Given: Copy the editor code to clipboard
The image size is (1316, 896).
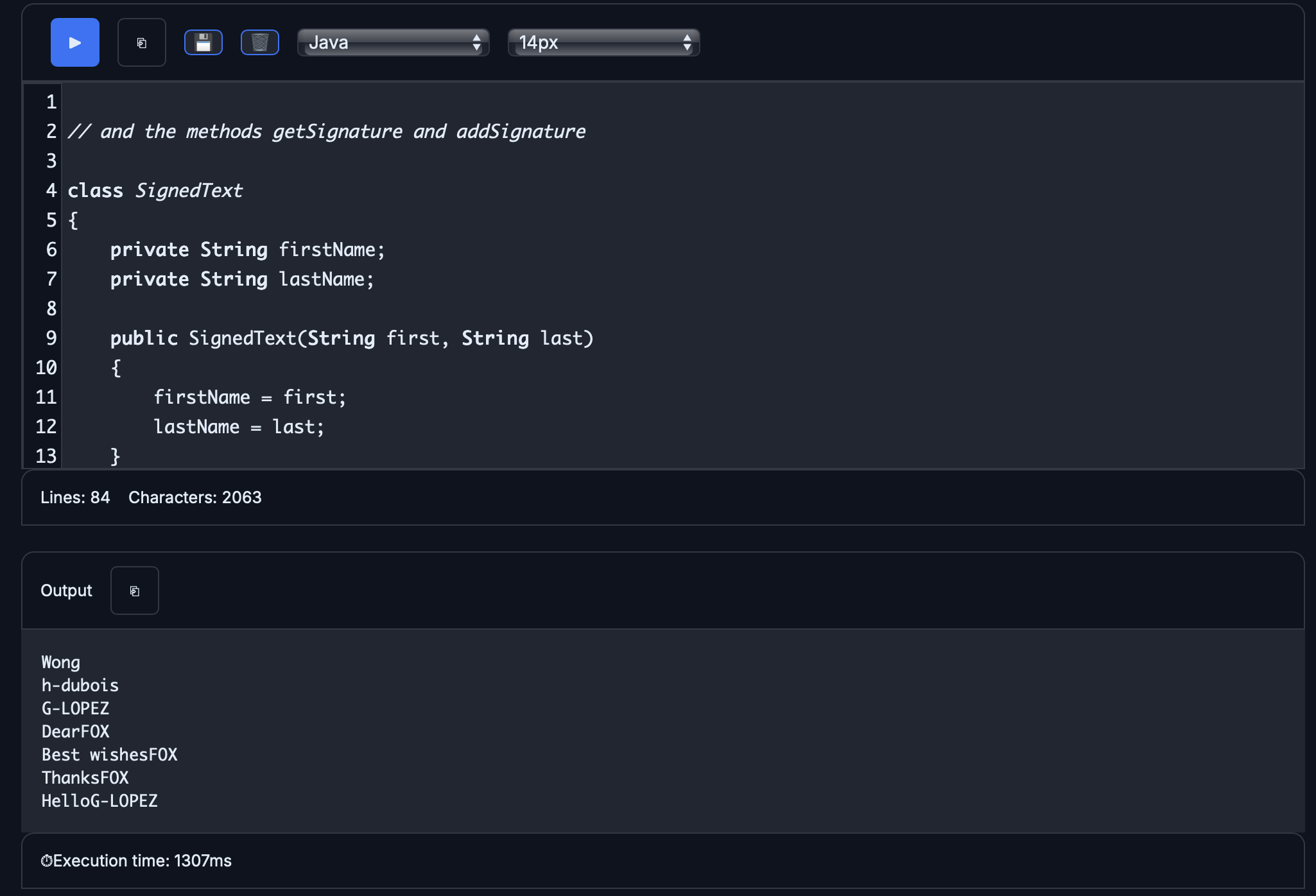Looking at the screenshot, I should tap(141, 42).
